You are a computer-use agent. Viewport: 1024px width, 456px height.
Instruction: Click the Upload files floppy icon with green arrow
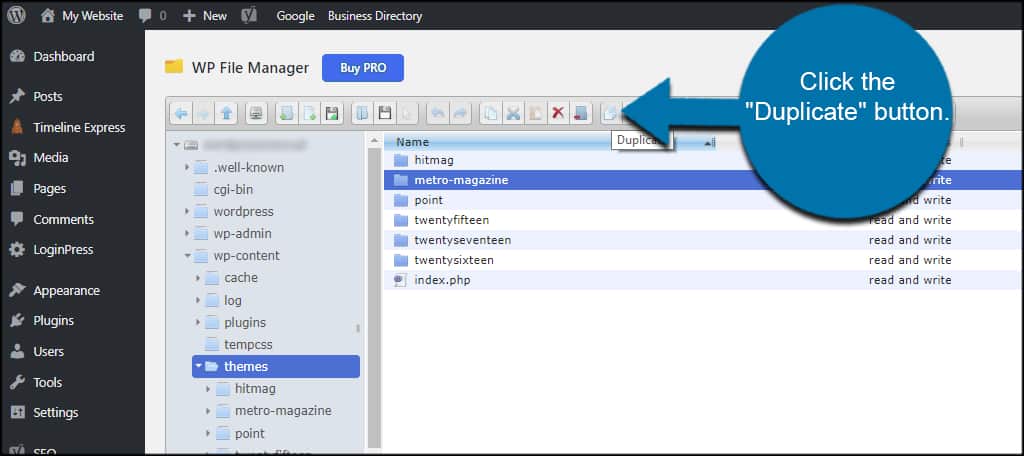[x=332, y=113]
